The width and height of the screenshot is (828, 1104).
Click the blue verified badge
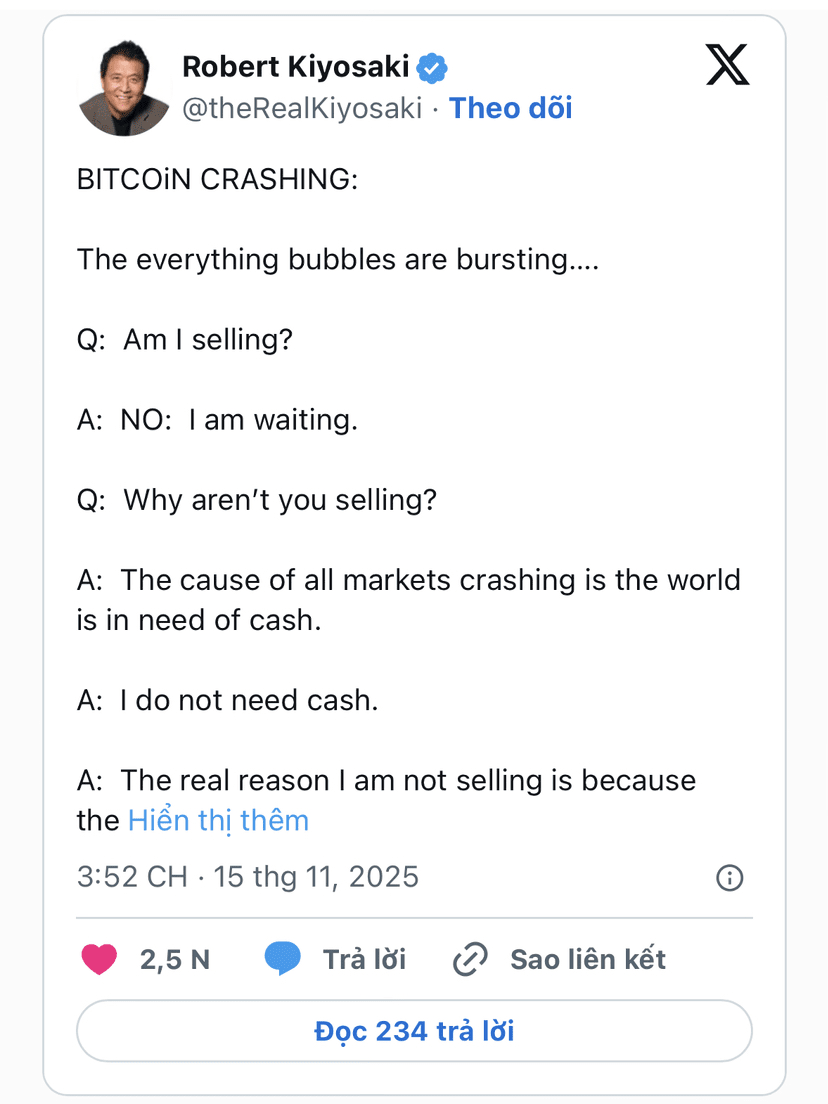pyautogui.click(x=432, y=68)
